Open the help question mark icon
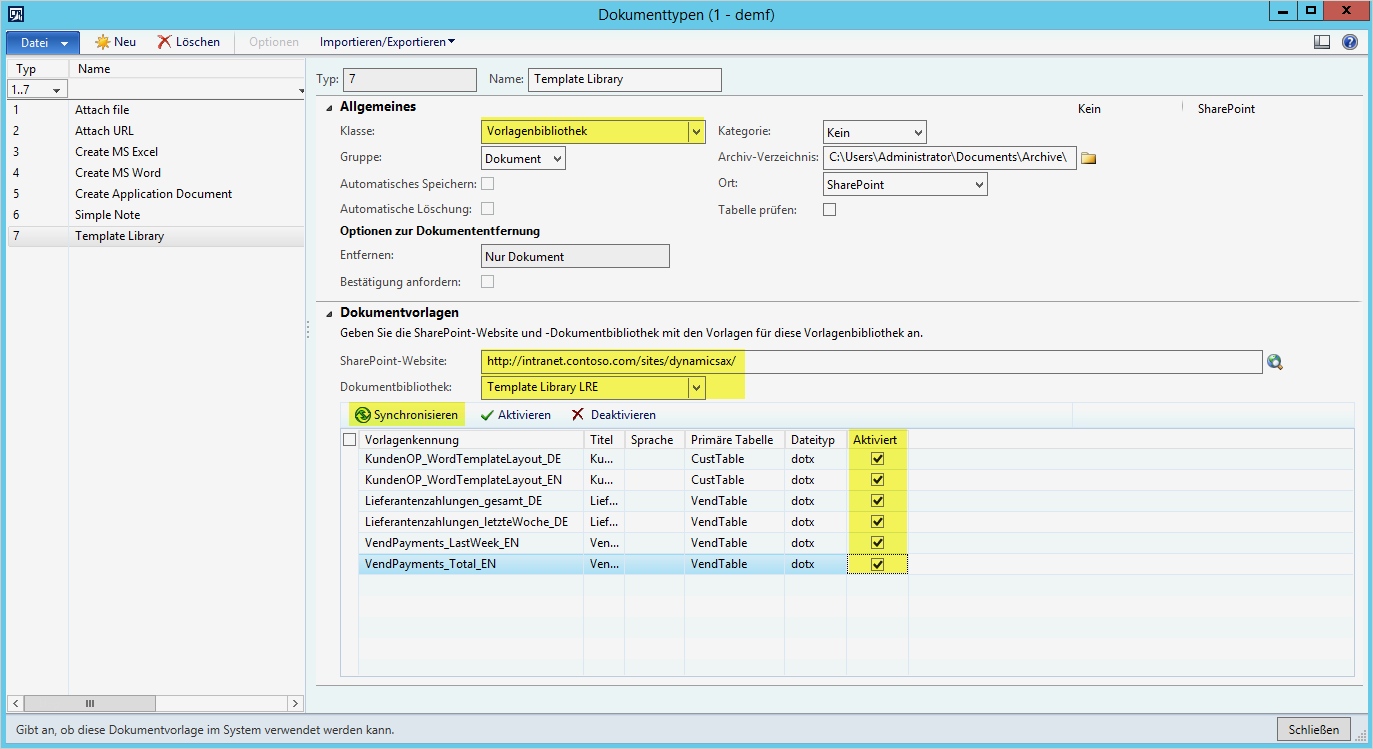 point(1349,42)
